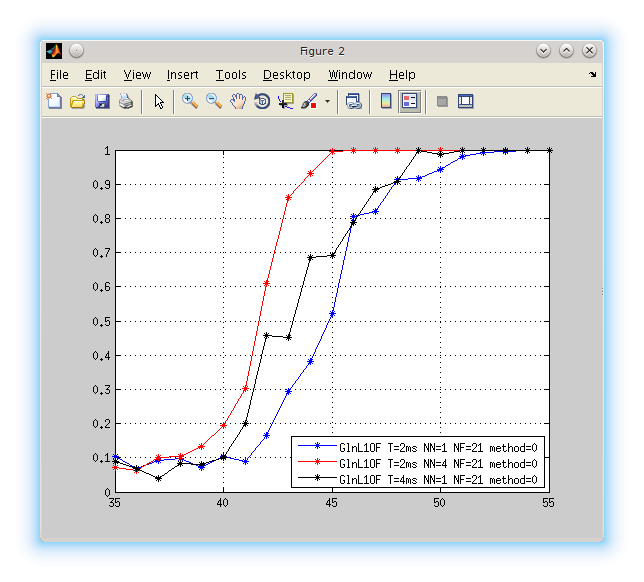This screenshot has width=644, height=582.
Task: Click the New Figure icon
Action: [x=54, y=101]
